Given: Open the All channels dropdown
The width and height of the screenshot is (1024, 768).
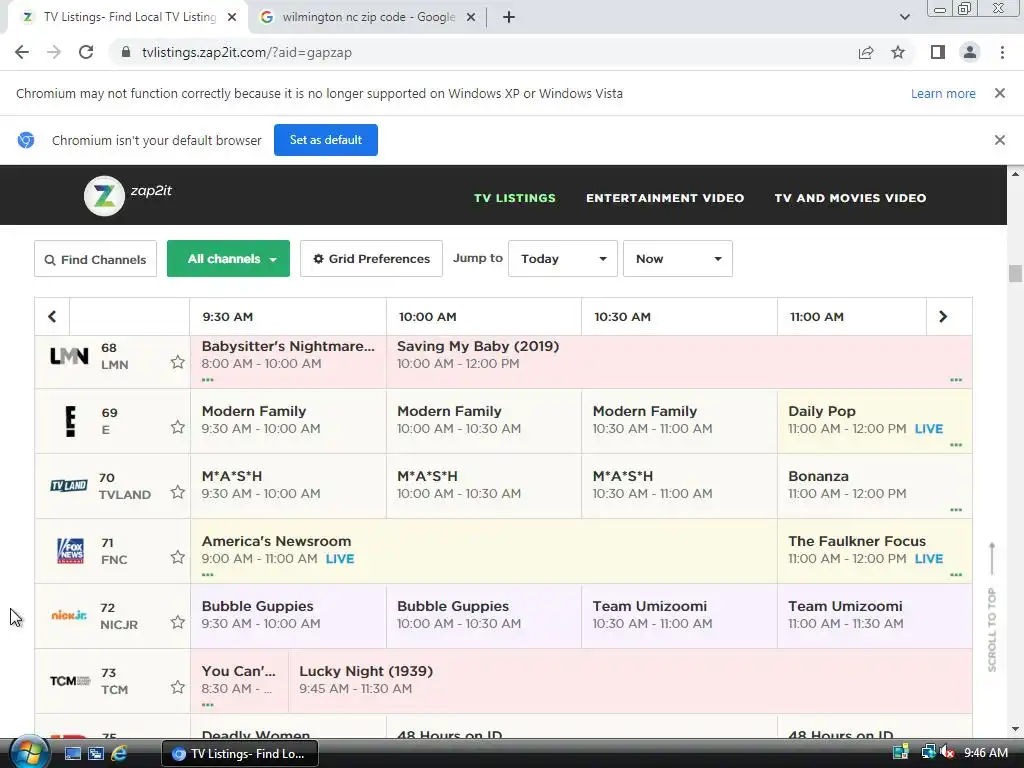Looking at the screenshot, I should 229,259.
